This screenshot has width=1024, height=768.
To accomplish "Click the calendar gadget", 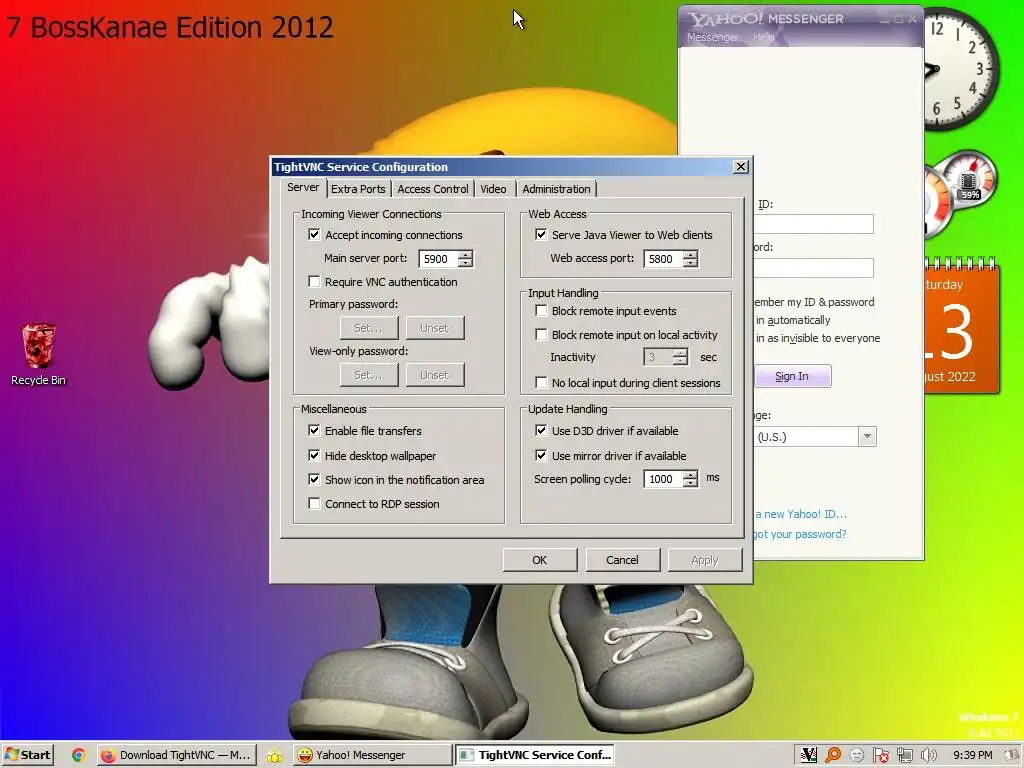I will point(961,325).
